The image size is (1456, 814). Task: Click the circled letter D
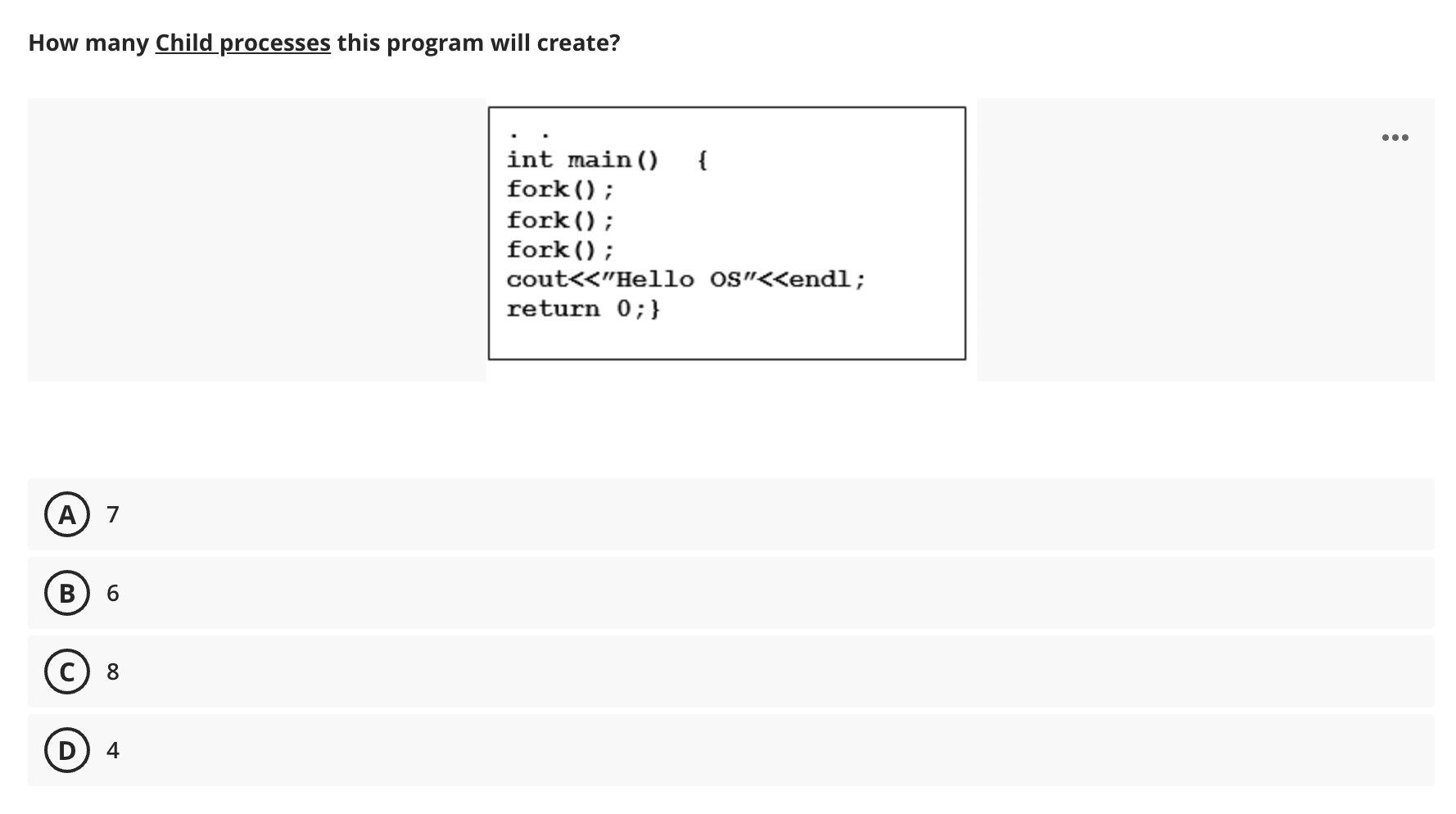pyautogui.click(x=68, y=750)
